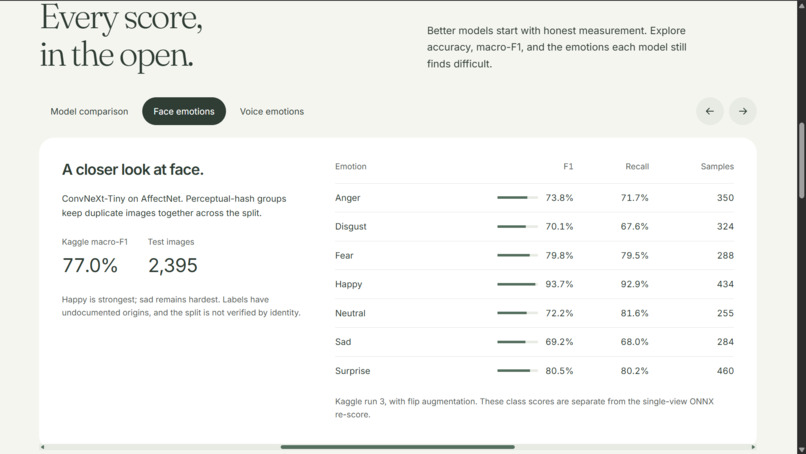Click the 77.0% macro-F1 figure
806x454 pixels.
[x=90, y=266]
